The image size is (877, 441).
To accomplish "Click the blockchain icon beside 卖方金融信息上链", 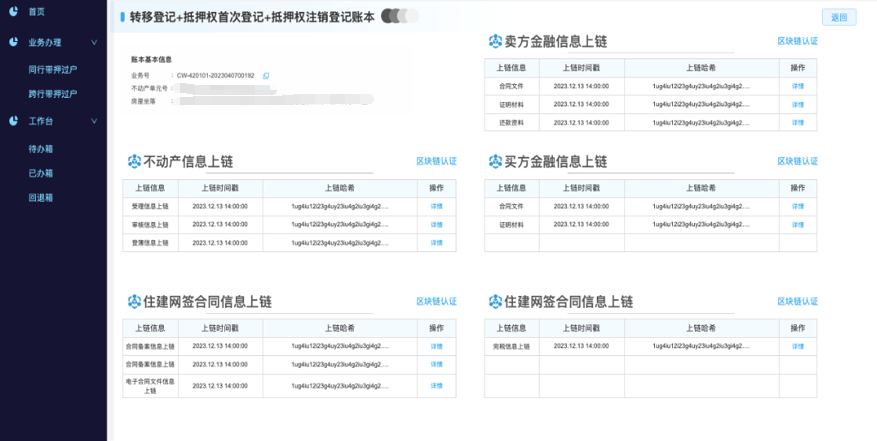I will (496, 42).
